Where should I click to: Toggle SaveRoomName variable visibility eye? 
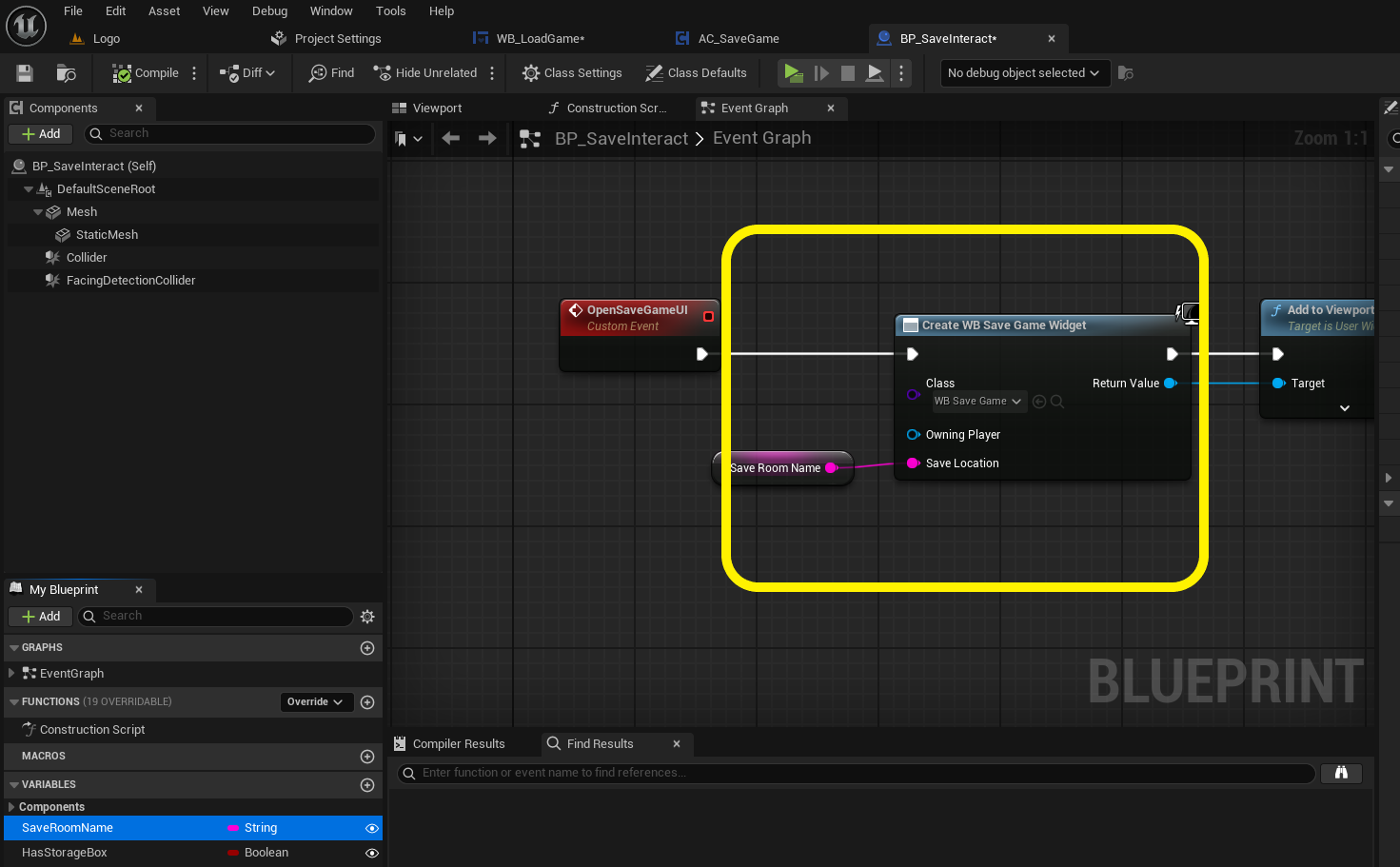(x=372, y=829)
